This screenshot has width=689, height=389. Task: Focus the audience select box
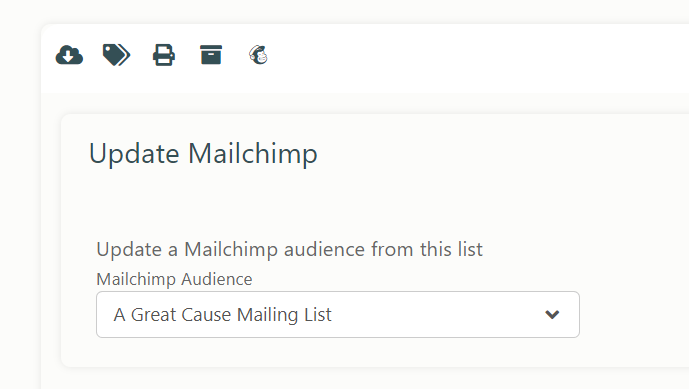click(338, 314)
